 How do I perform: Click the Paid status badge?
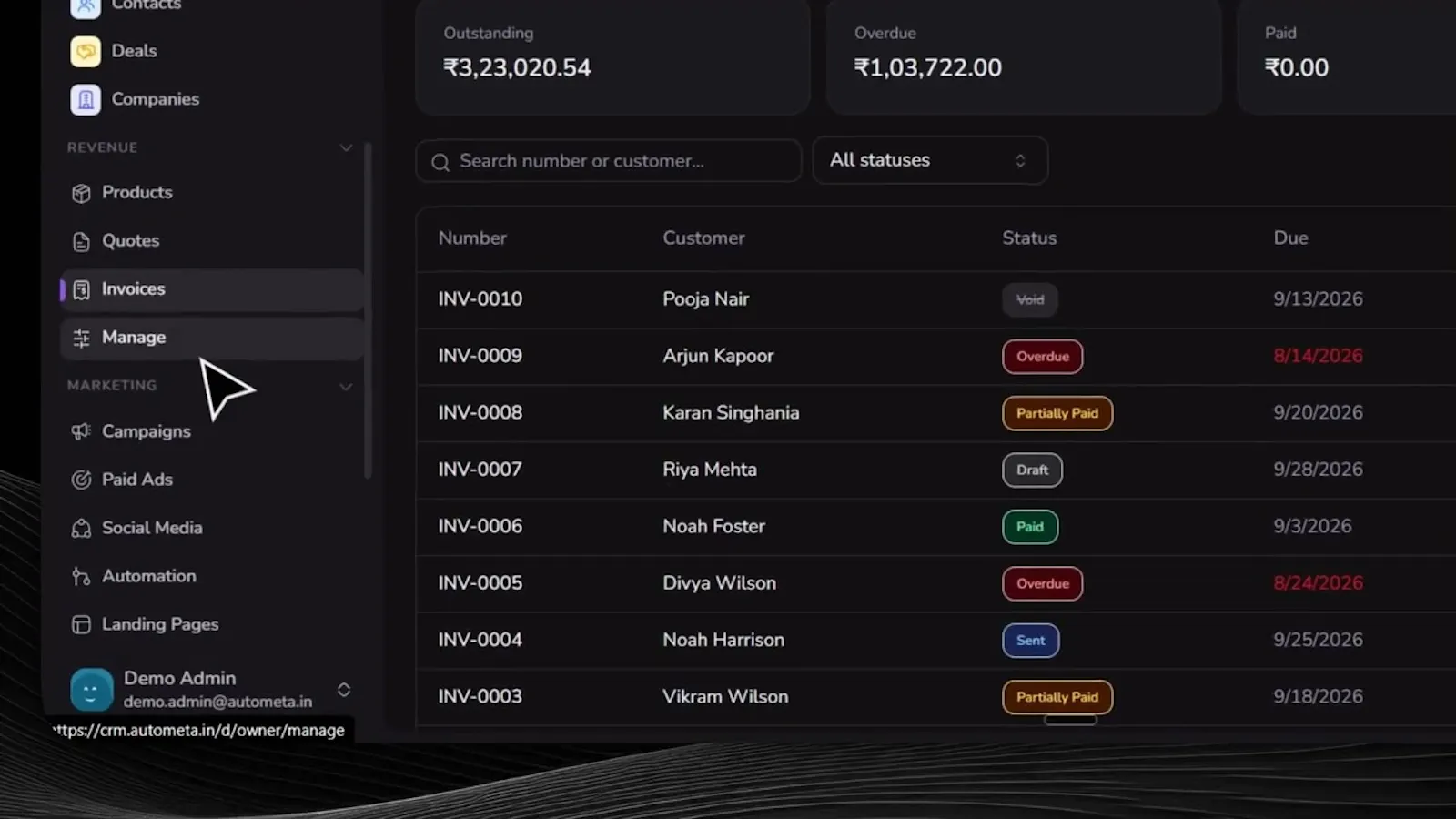point(1030,527)
